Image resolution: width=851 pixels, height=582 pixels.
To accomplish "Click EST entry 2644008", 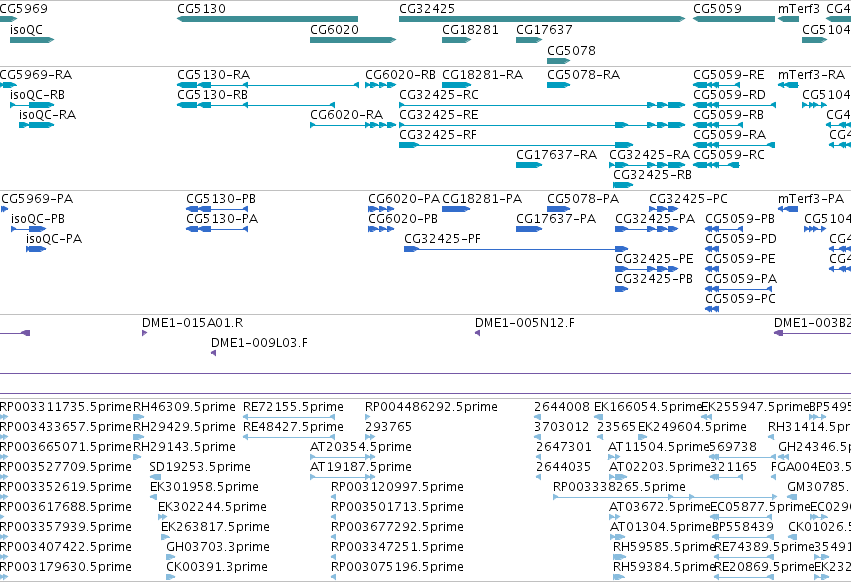I will [x=562, y=407].
